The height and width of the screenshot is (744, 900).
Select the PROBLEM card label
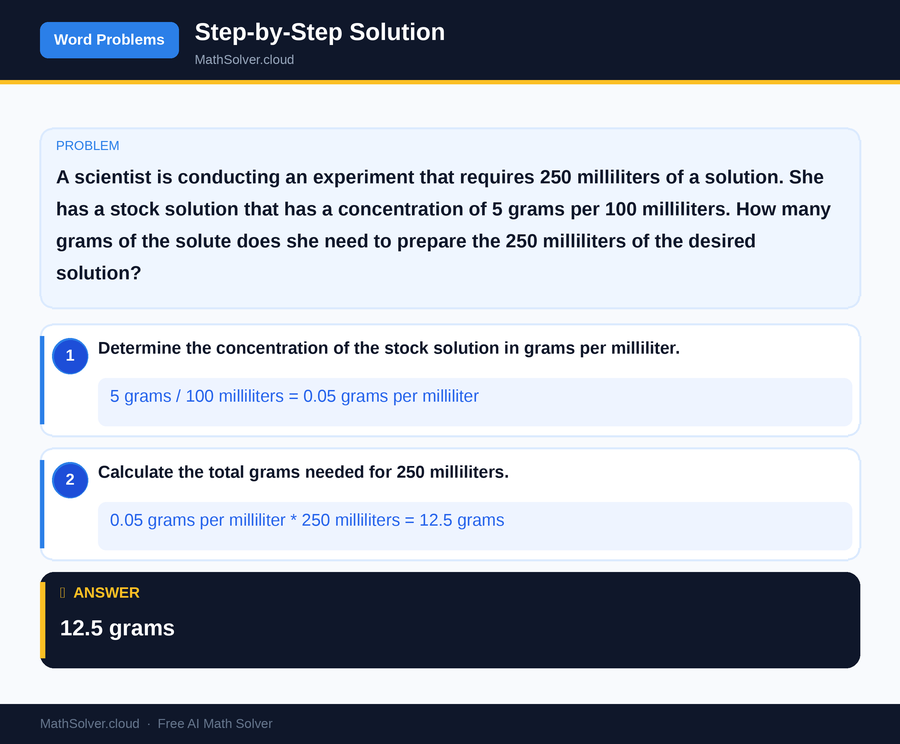pyautogui.click(x=87, y=145)
